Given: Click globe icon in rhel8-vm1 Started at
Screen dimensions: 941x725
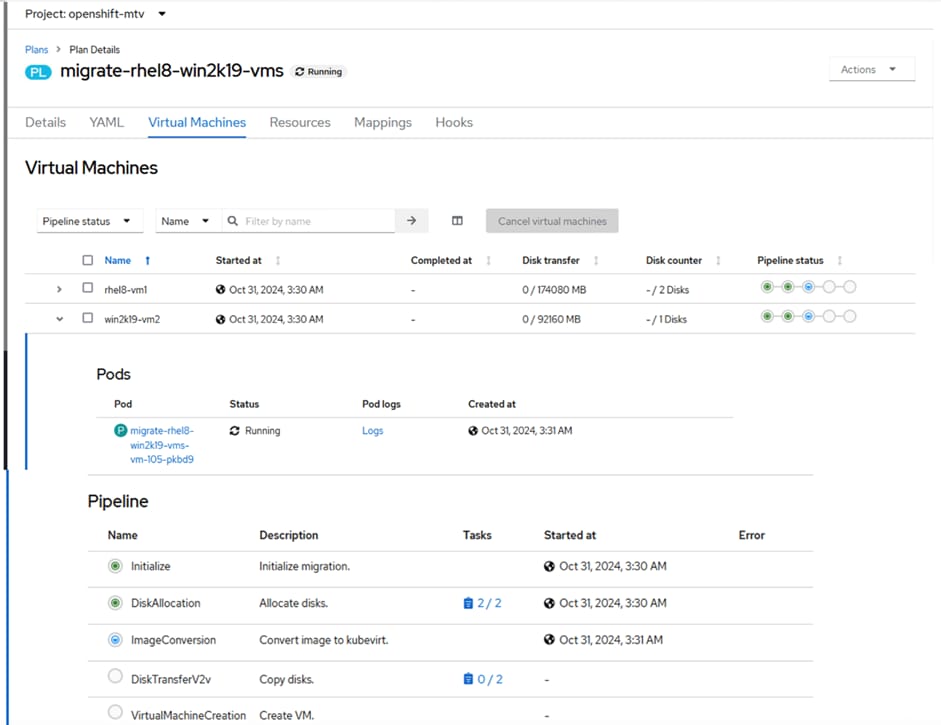Looking at the screenshot, I should pos(221,290).
